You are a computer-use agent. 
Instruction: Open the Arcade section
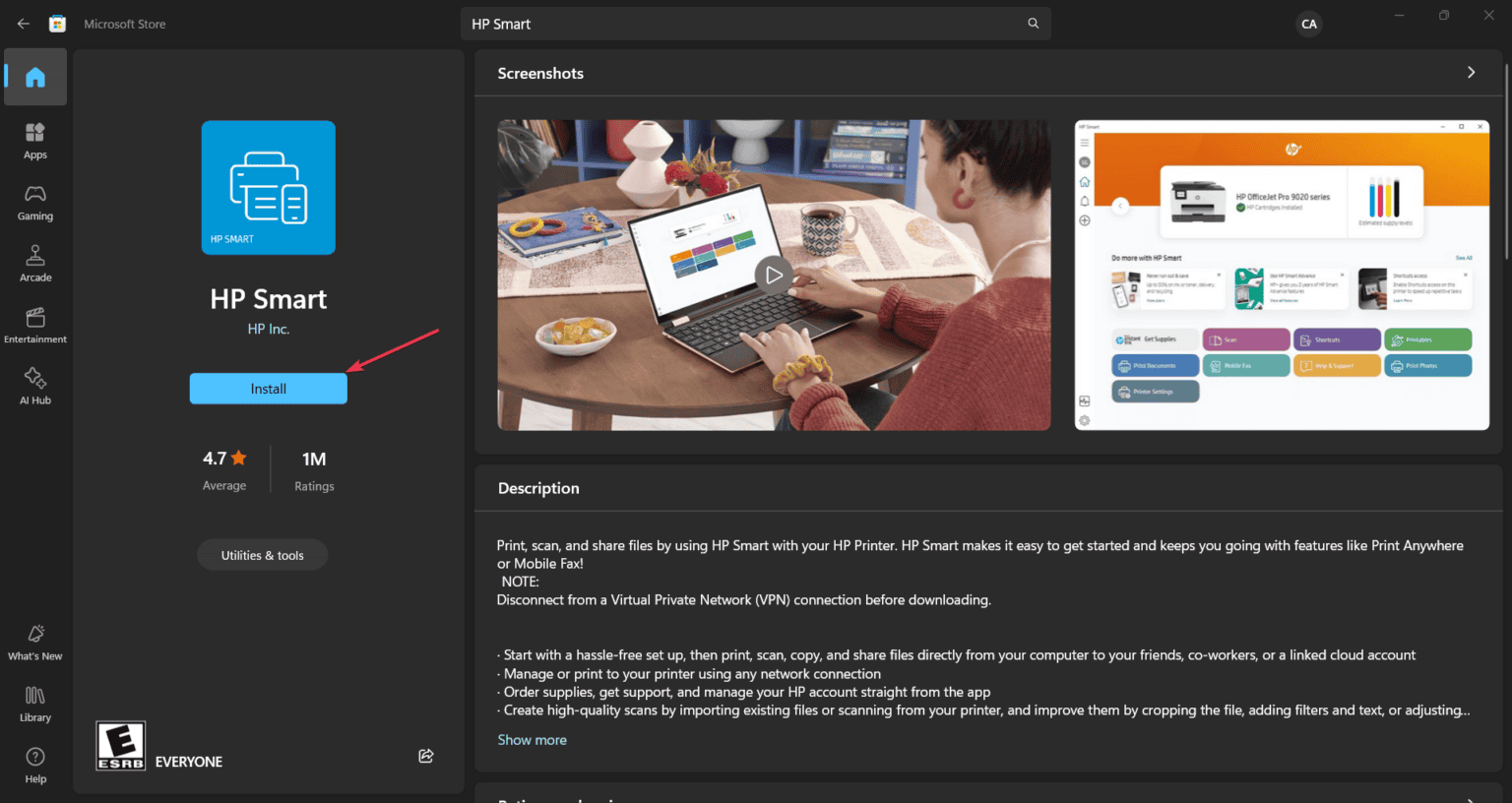[35, 264]
